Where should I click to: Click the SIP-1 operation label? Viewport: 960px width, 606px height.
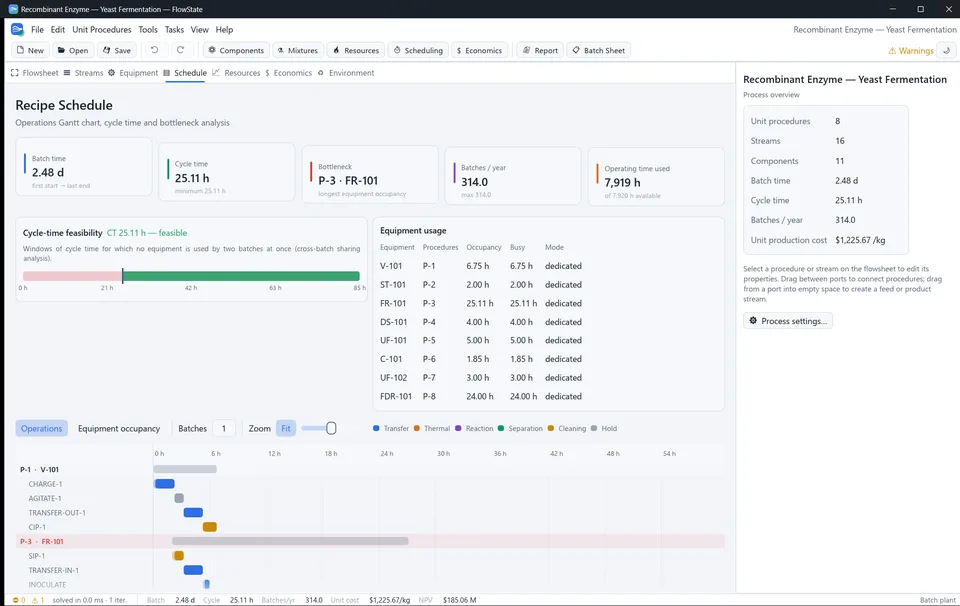(x=37, y=556)
